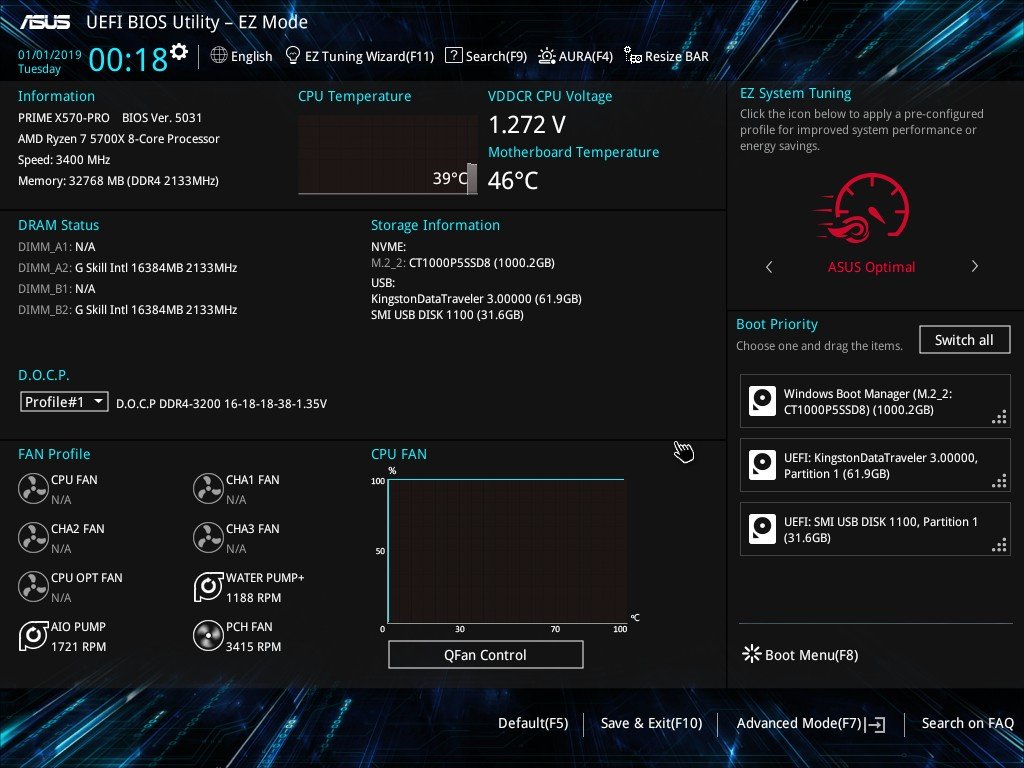Toggle the Resize BAR option

pyautogui.click(x=666, y=56)
